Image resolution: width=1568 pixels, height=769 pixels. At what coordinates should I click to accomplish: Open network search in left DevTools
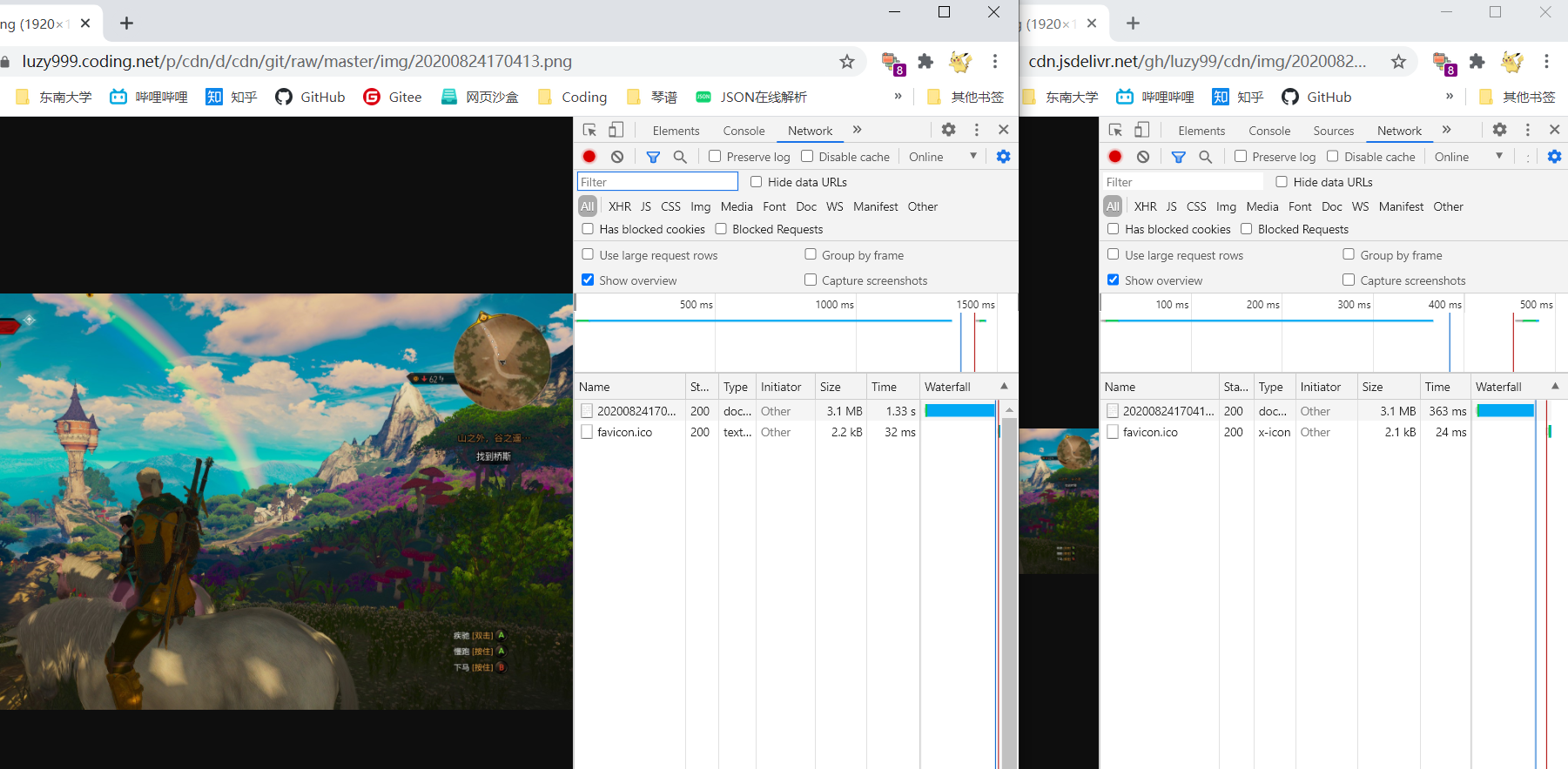[680, 157]
